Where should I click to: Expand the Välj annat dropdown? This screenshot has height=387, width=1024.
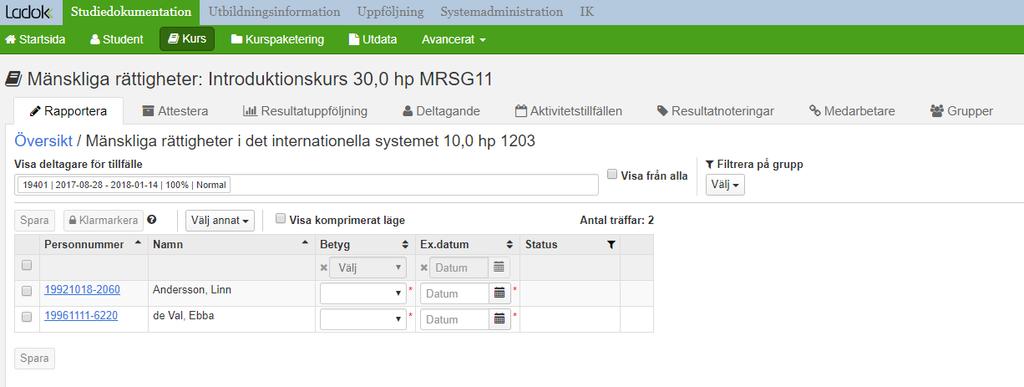tap(220, 221)
